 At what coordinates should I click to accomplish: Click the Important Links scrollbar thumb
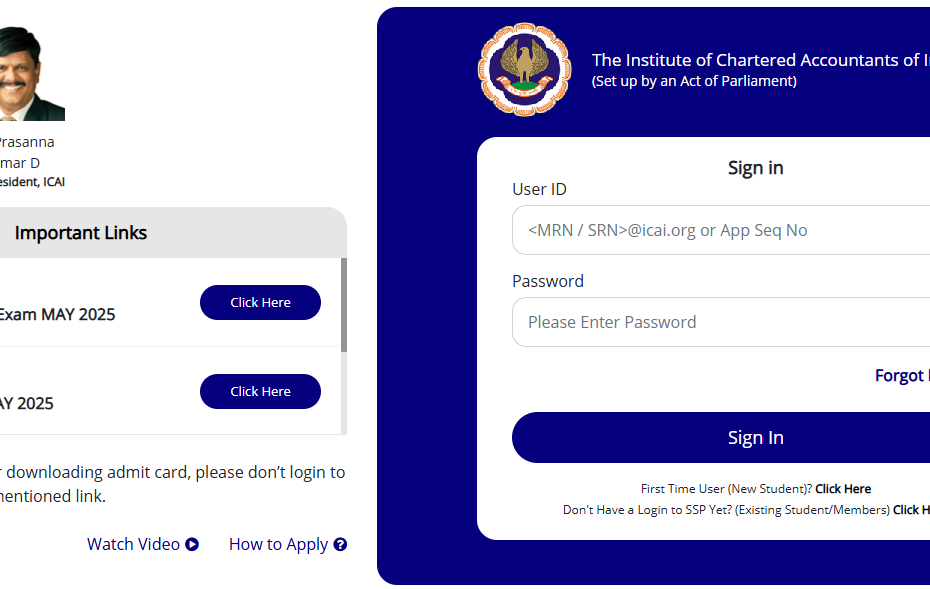[x=344, y=305]
